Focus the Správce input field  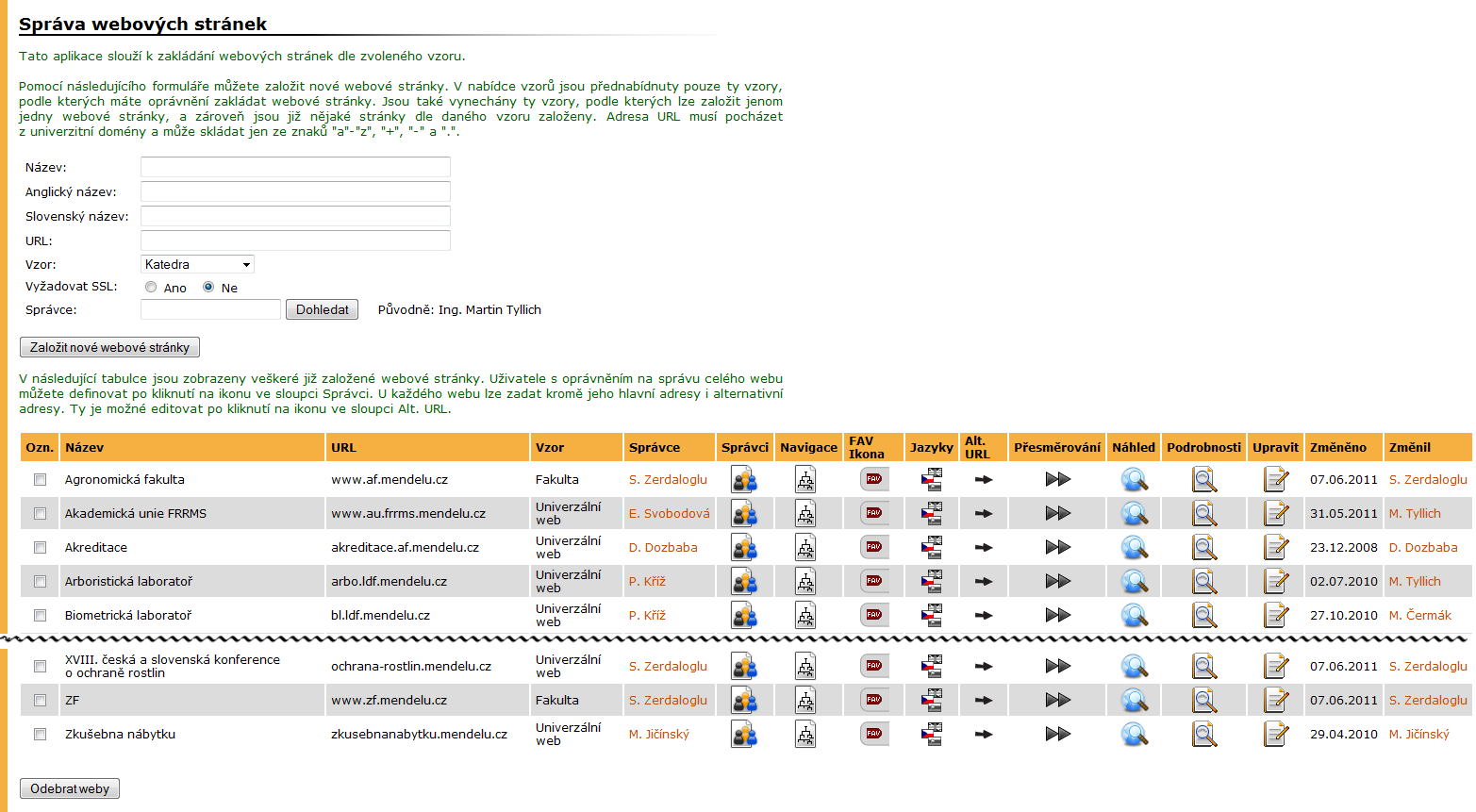click(x=210, y=309)
